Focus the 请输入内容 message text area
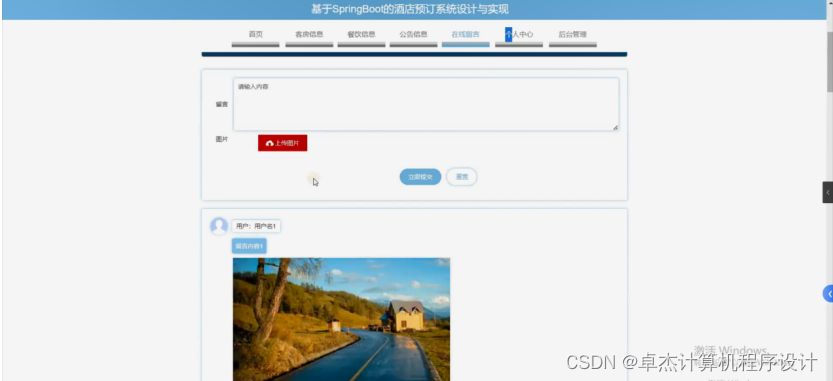The image size is (833, 381). 426,104
